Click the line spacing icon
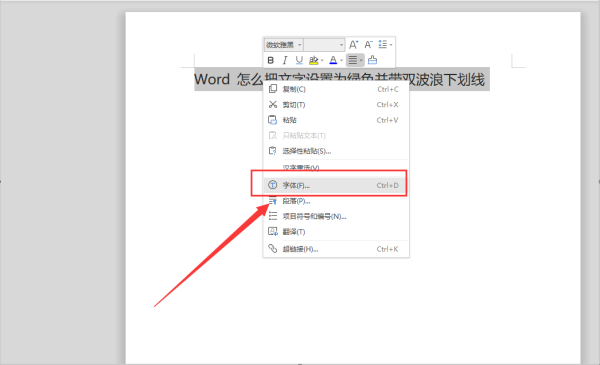Viewport: 600px width, 365px height. pyautogui.click(x=382, y=44)
